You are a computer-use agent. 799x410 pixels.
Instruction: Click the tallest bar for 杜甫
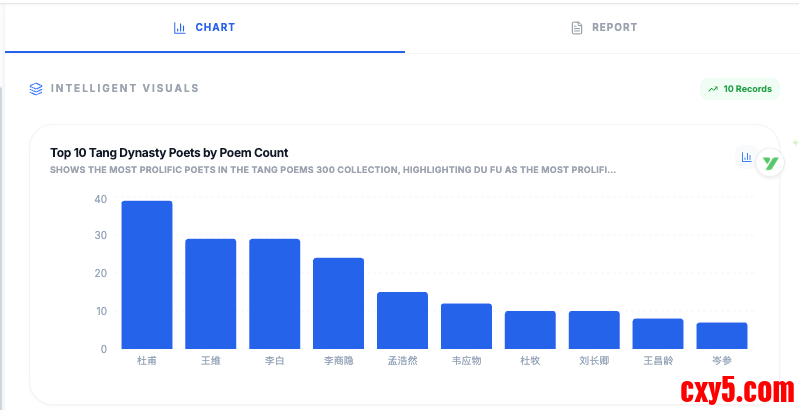tap(147, 275)
